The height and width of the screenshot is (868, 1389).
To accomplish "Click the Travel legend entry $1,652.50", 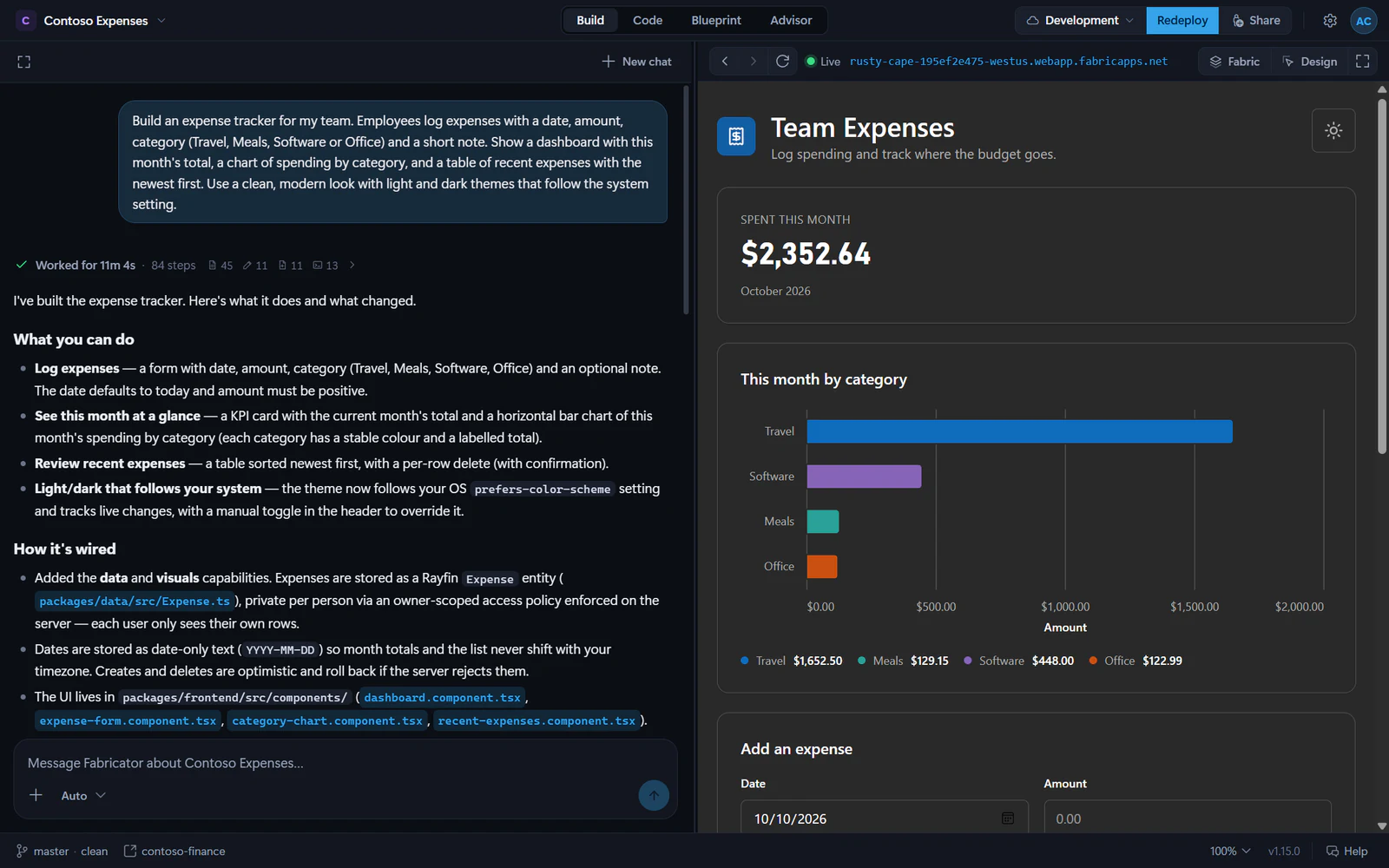I will 791,661.
